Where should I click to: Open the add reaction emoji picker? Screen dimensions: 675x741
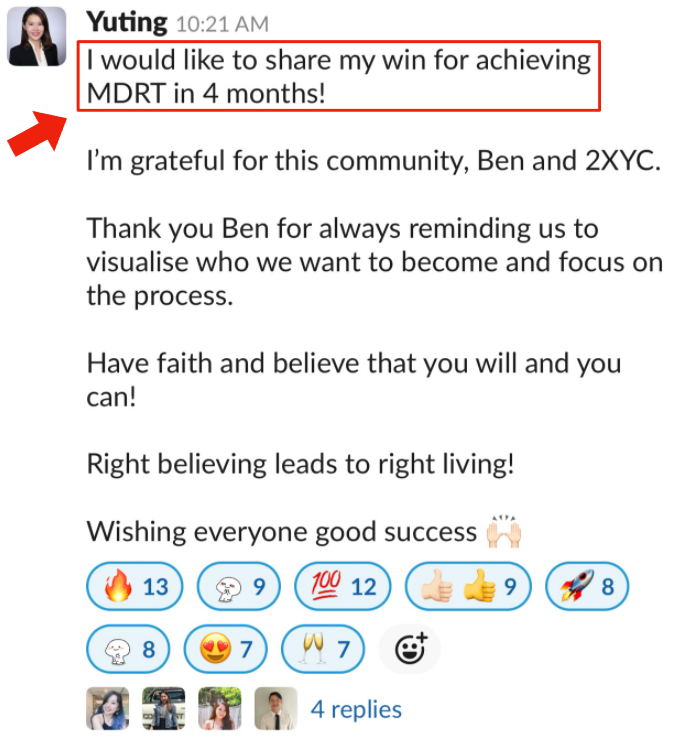410,649
